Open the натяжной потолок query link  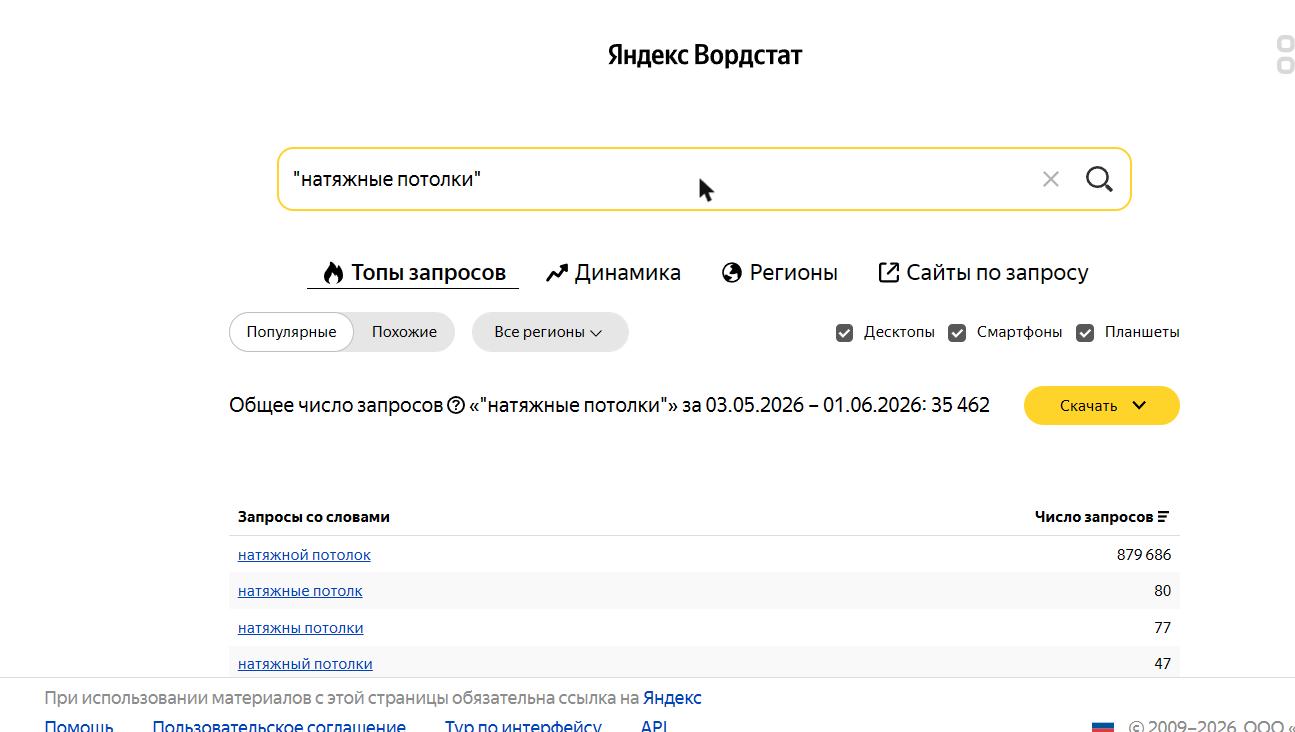point(304,555)
